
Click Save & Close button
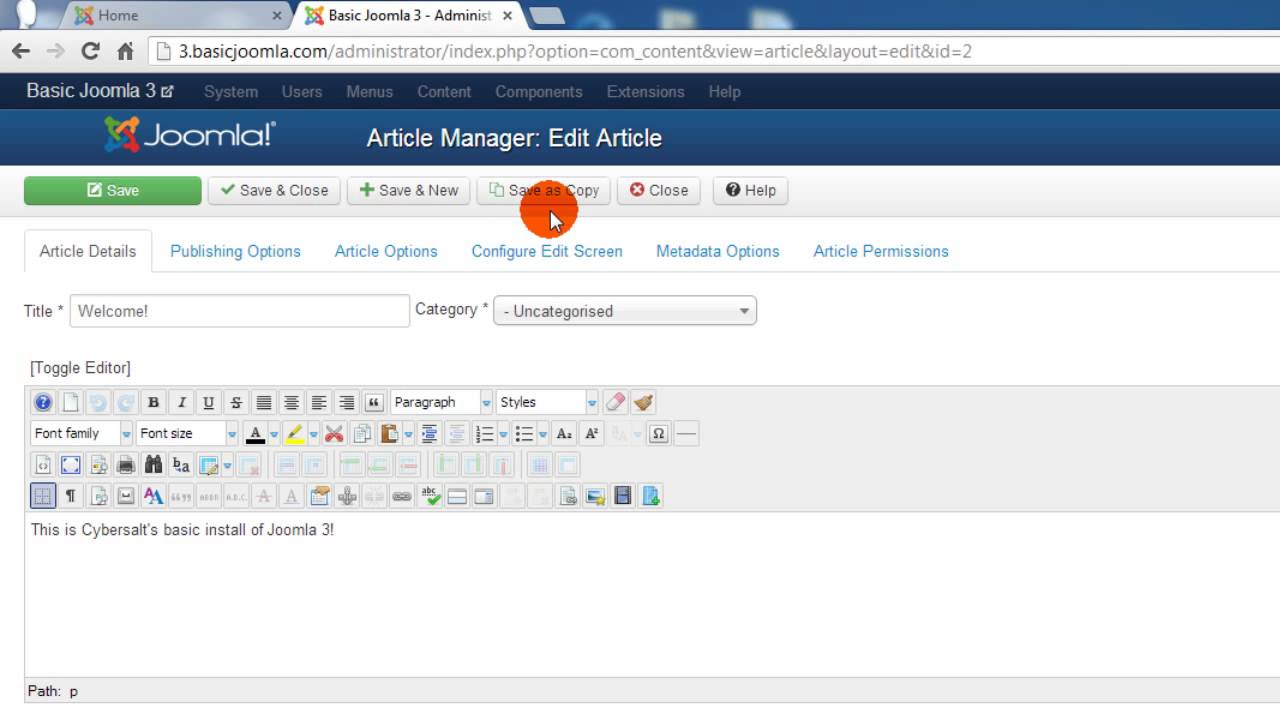pos(274,190)
